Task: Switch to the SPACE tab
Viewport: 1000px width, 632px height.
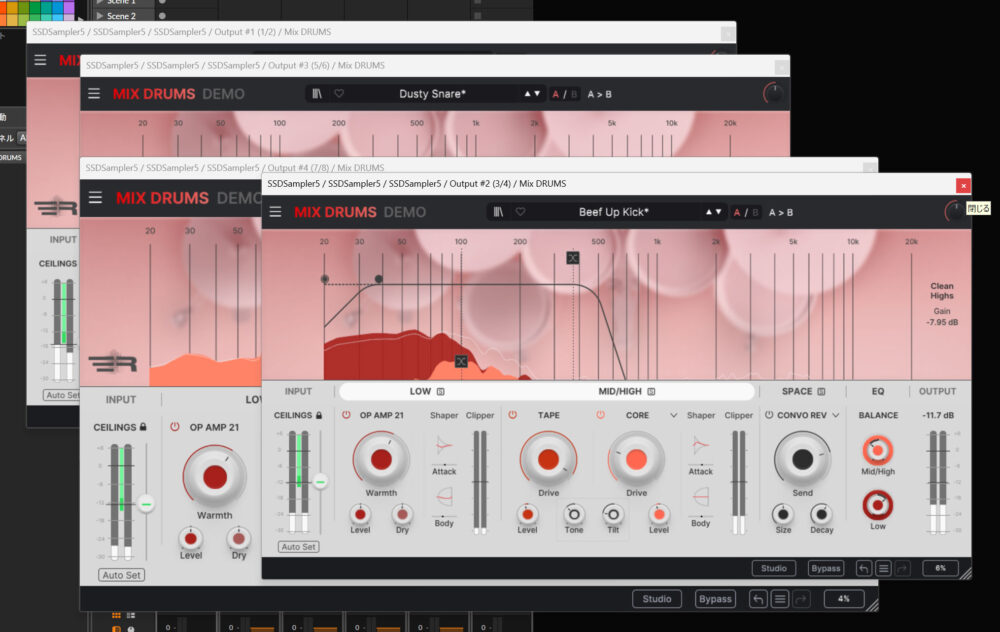Action: [x=797, y=391]
